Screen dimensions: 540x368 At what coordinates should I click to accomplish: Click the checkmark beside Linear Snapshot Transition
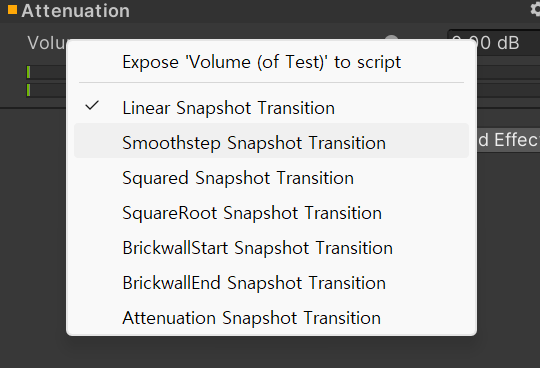pyautogui.click(x=92, y=105)
